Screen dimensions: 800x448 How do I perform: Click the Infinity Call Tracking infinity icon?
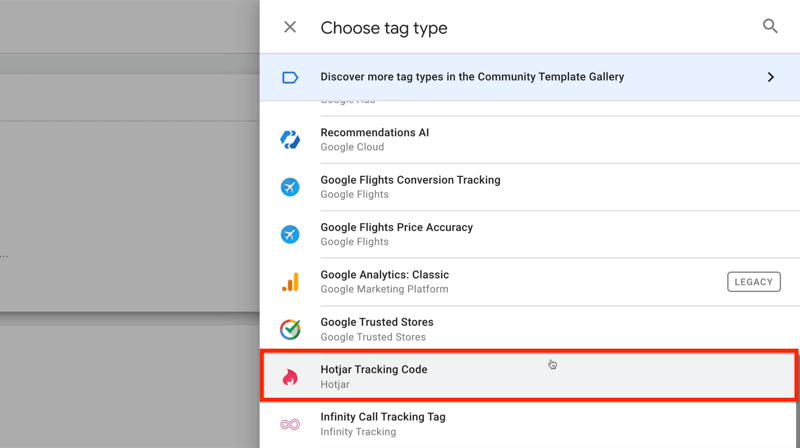point(290,424)
